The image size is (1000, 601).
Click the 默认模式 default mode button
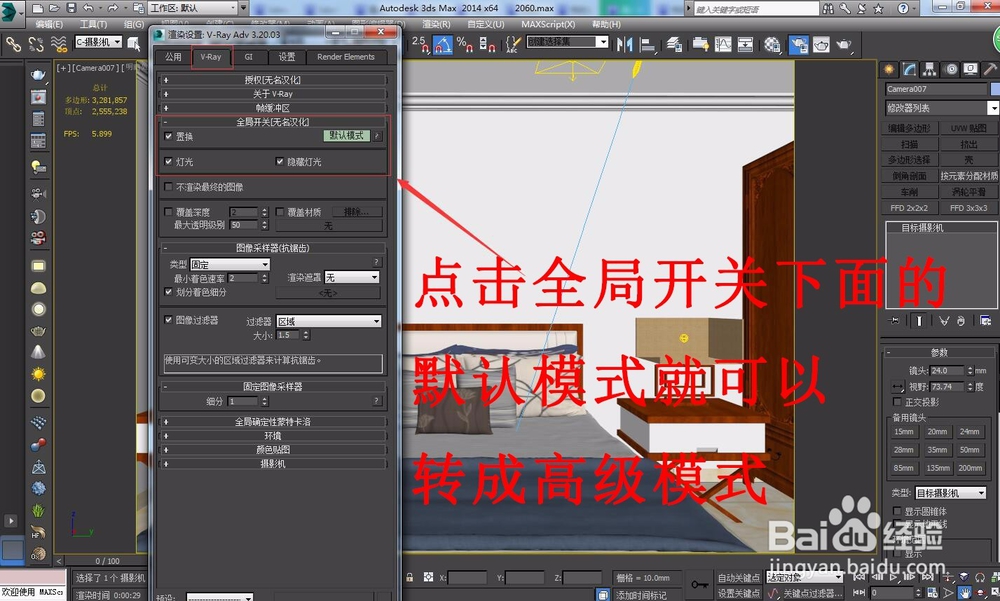[346, 136]
